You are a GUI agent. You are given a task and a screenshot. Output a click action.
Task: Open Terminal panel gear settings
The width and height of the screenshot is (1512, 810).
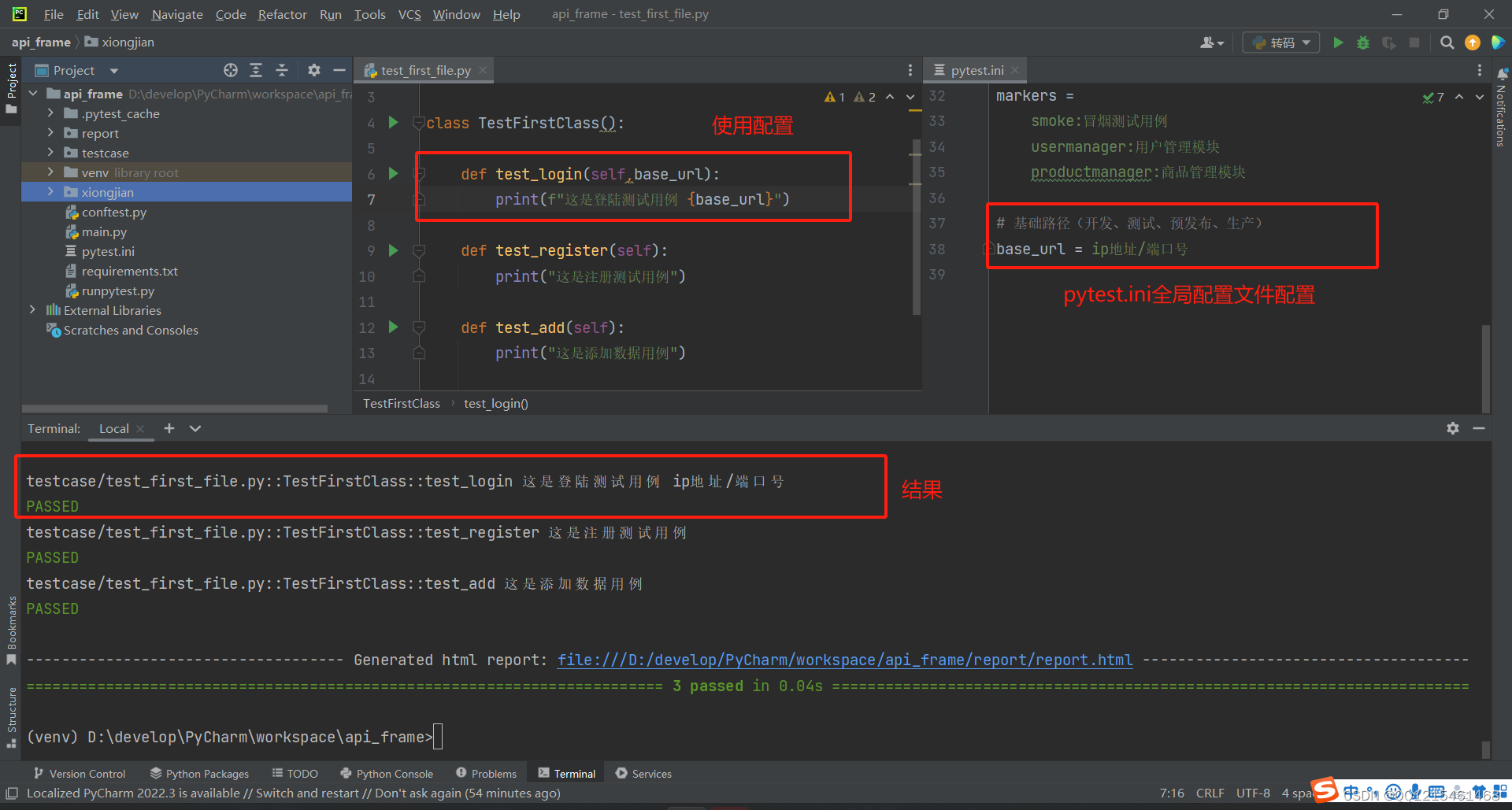1453,428
